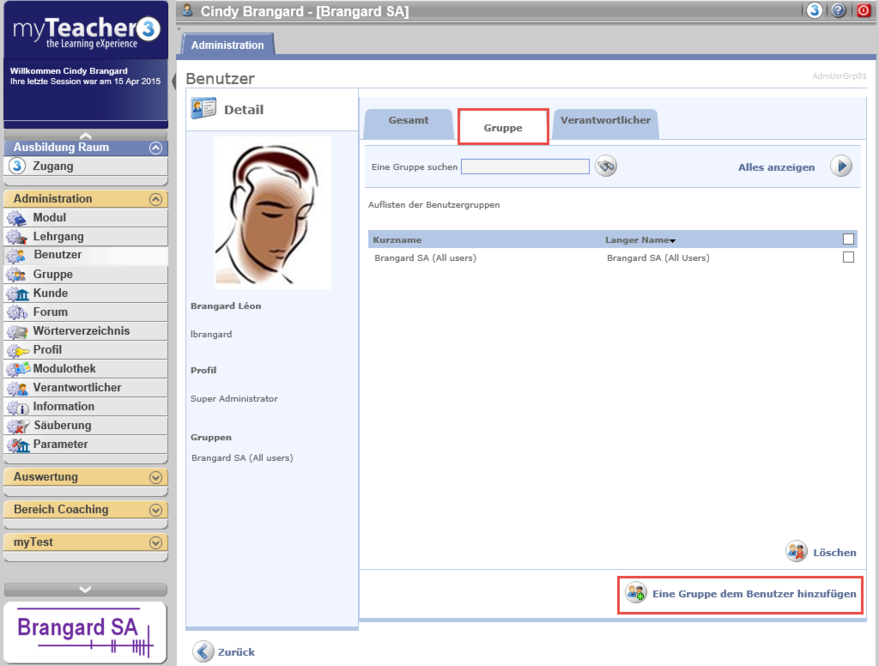Screen dimensions: 879x666
Task: Check the Brangard SA (All users) row checkbox
Action: 848,257
